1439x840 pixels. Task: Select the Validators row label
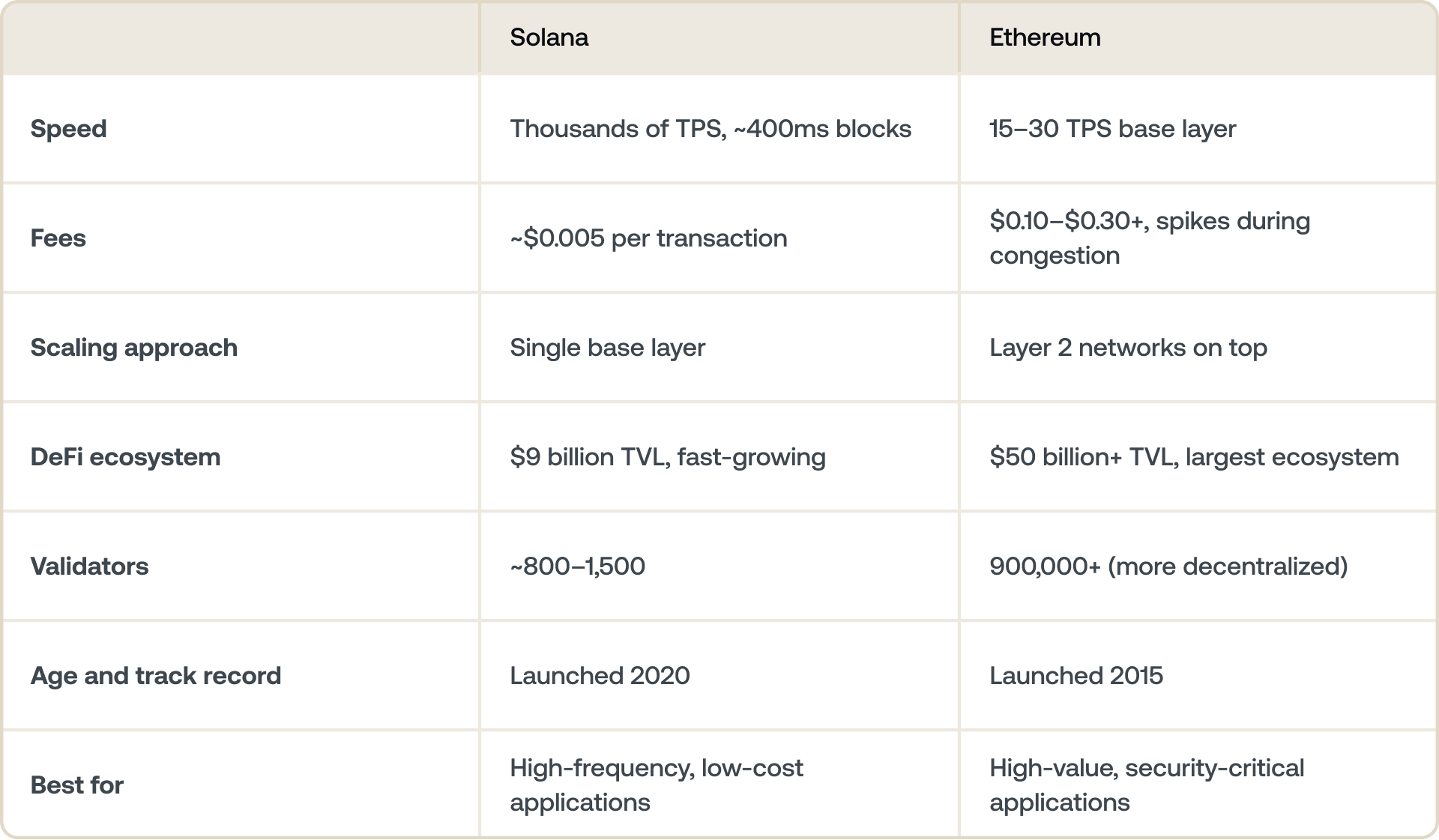pyautogui.click(x=89, y=566)
